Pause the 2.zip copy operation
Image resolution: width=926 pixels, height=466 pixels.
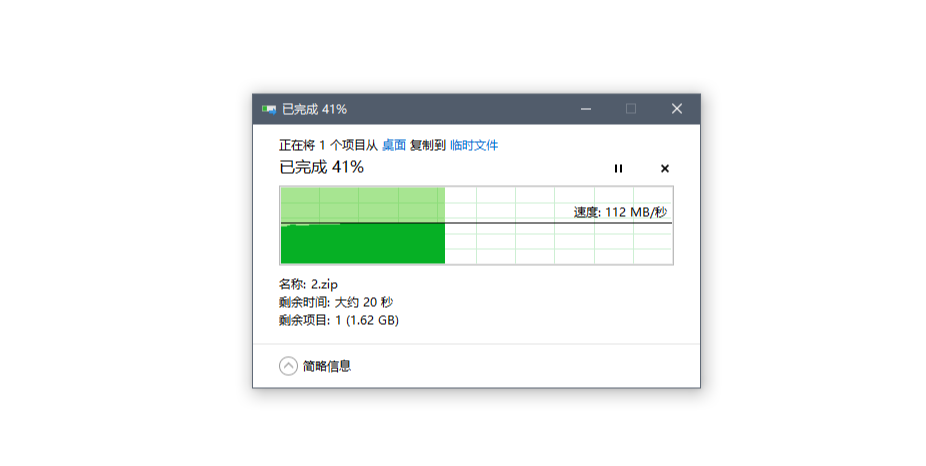pos(618,168)
